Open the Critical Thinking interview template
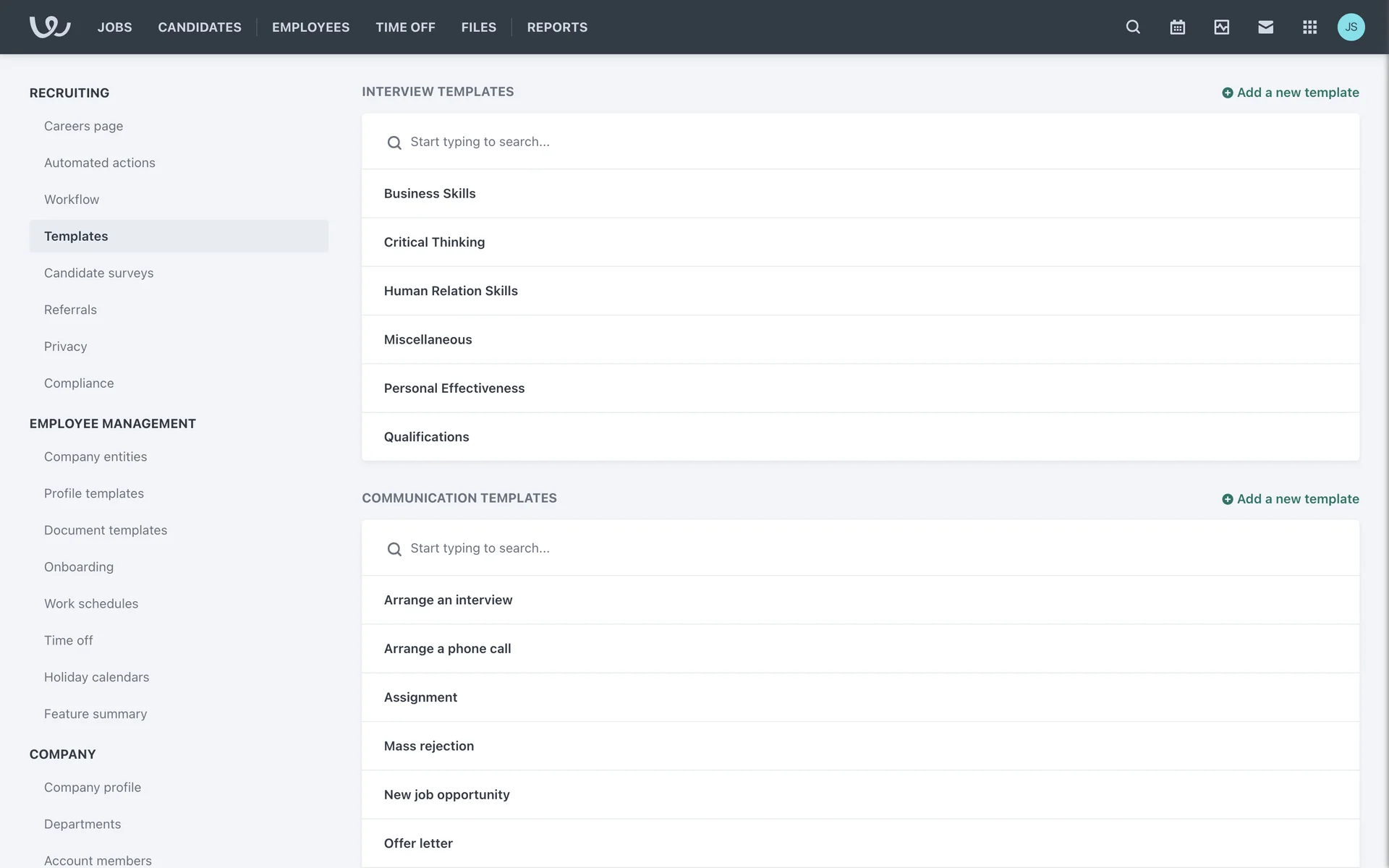The width and height of the screenshot is (1389, 868). coord(434,242)
